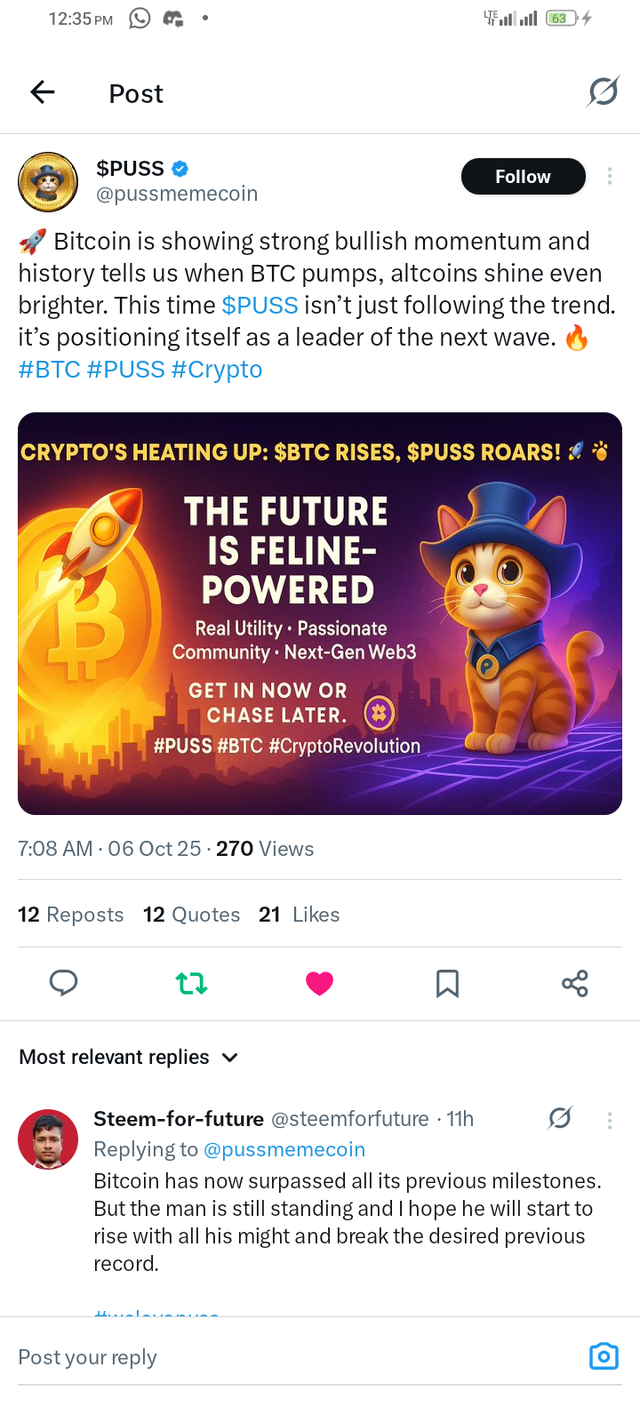Viewport: 640px width, 1422px height.
Task: Open the camera icon in the reply bar
Action: coord(603,1356)
